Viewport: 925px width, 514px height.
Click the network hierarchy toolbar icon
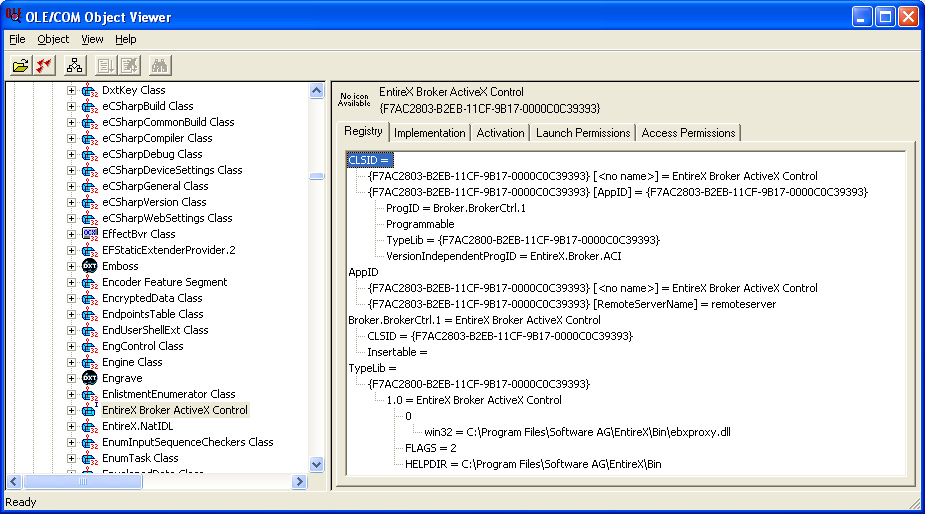[x=75, y=66]
